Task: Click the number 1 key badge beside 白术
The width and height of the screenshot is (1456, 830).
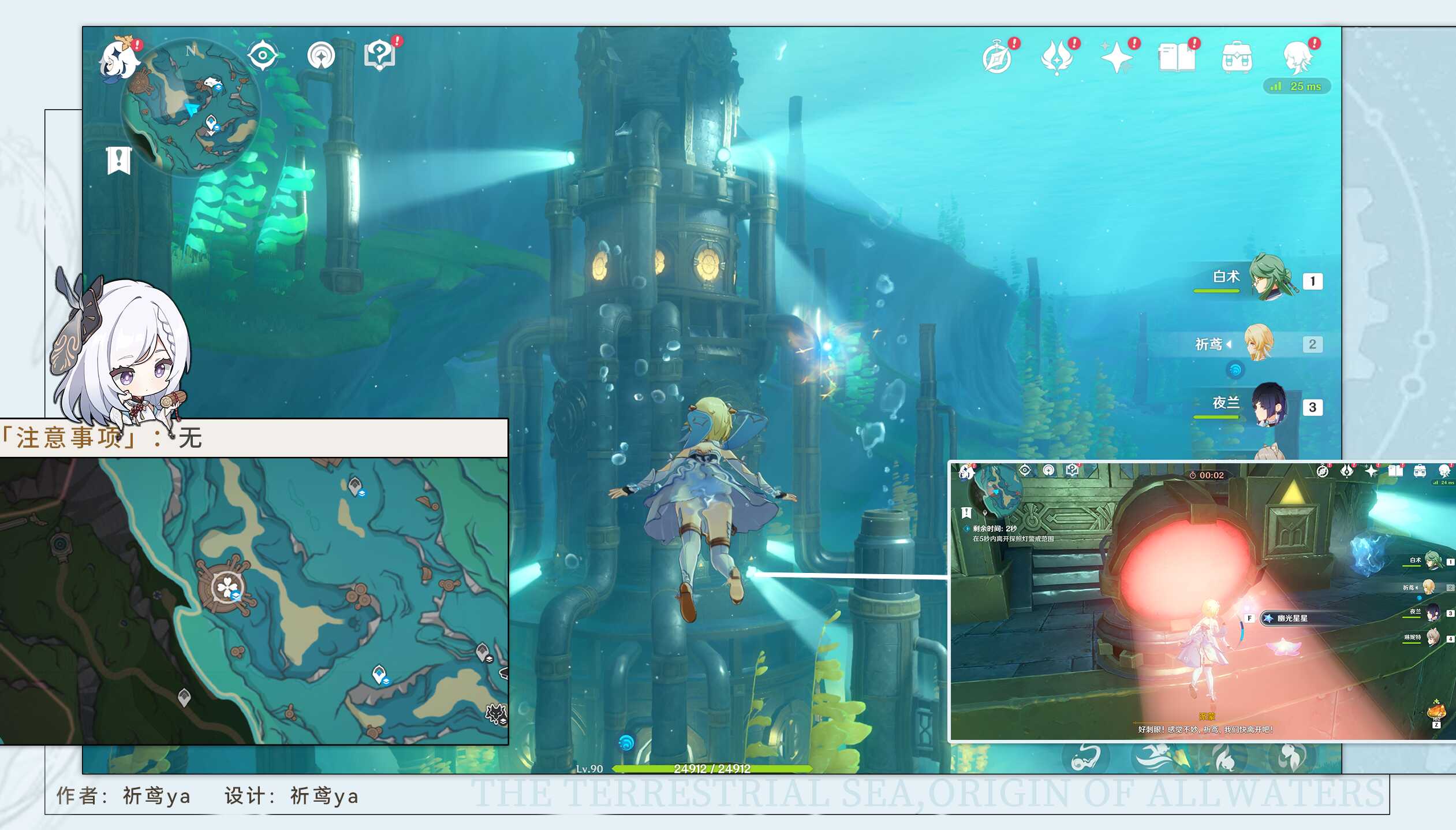Action: pos(1312,281)
